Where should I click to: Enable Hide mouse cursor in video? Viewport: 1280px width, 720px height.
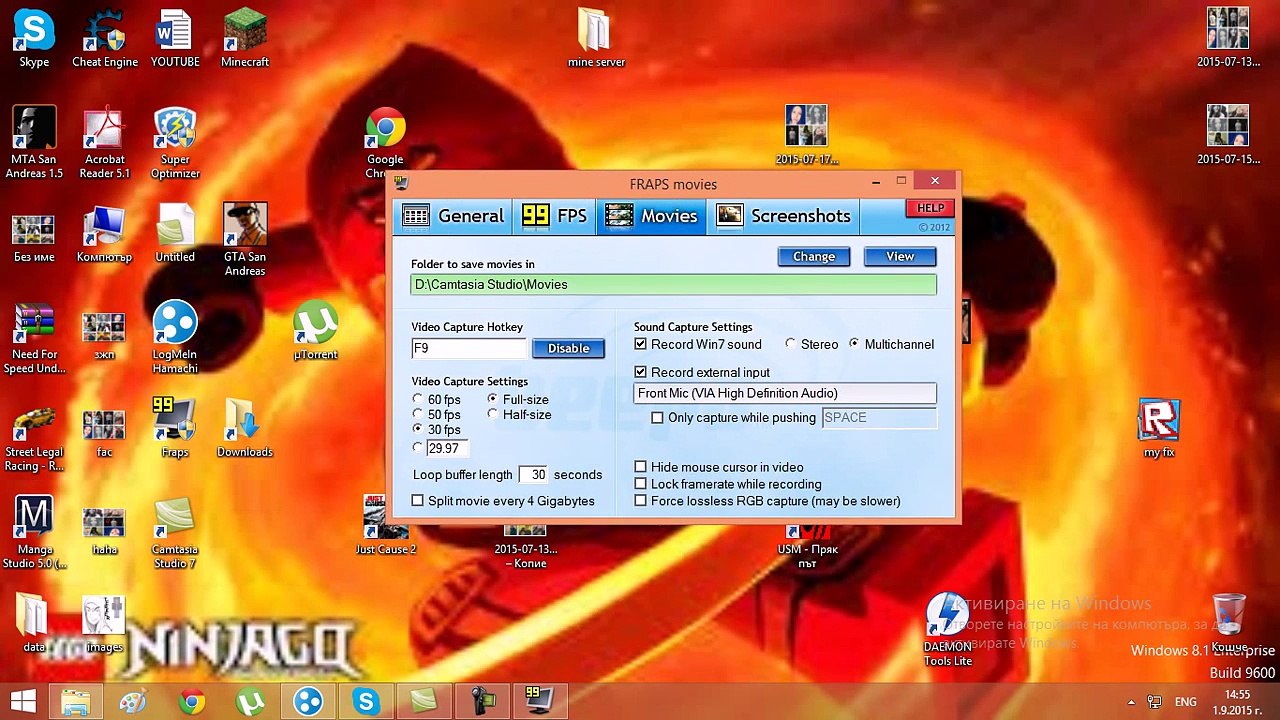pos(641,467)
